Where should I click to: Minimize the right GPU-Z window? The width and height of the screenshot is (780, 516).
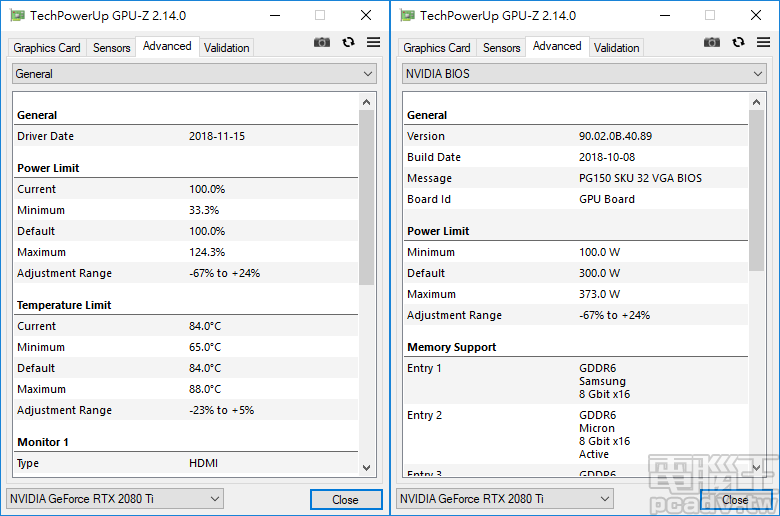(x=665, y=15)
